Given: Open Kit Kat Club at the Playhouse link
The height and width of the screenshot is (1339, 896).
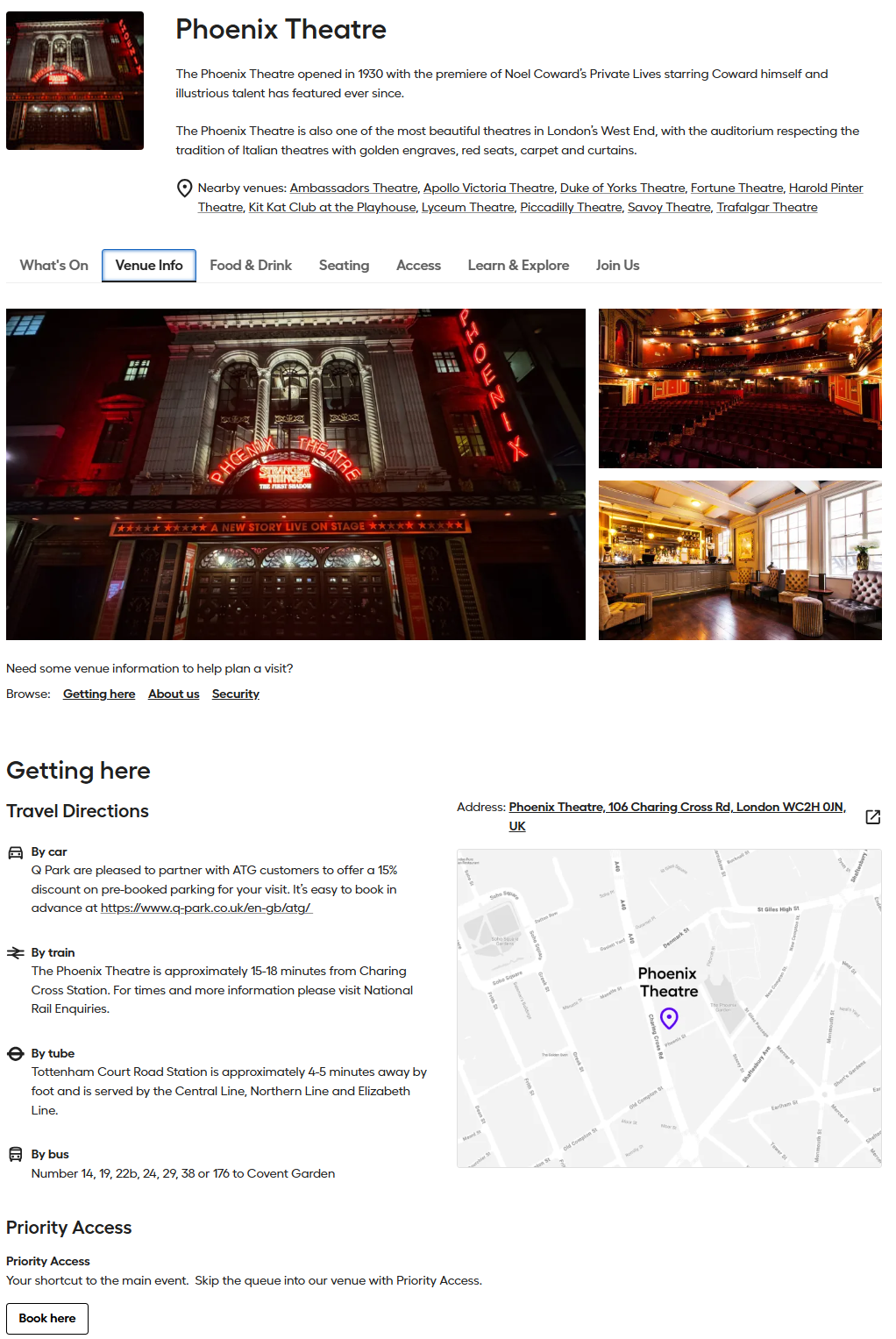Looking at the screenshot, I should pos(332,208).
